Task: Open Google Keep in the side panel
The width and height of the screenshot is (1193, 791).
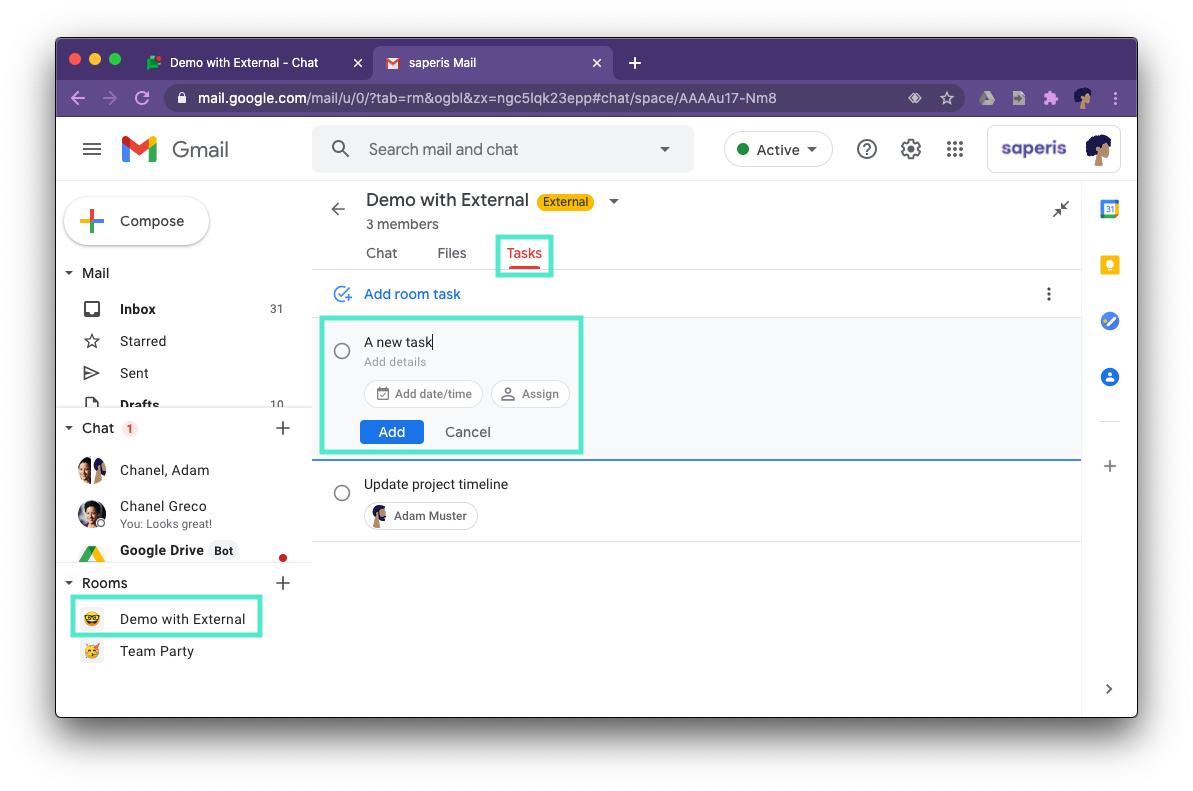Action: point(1109,264)
